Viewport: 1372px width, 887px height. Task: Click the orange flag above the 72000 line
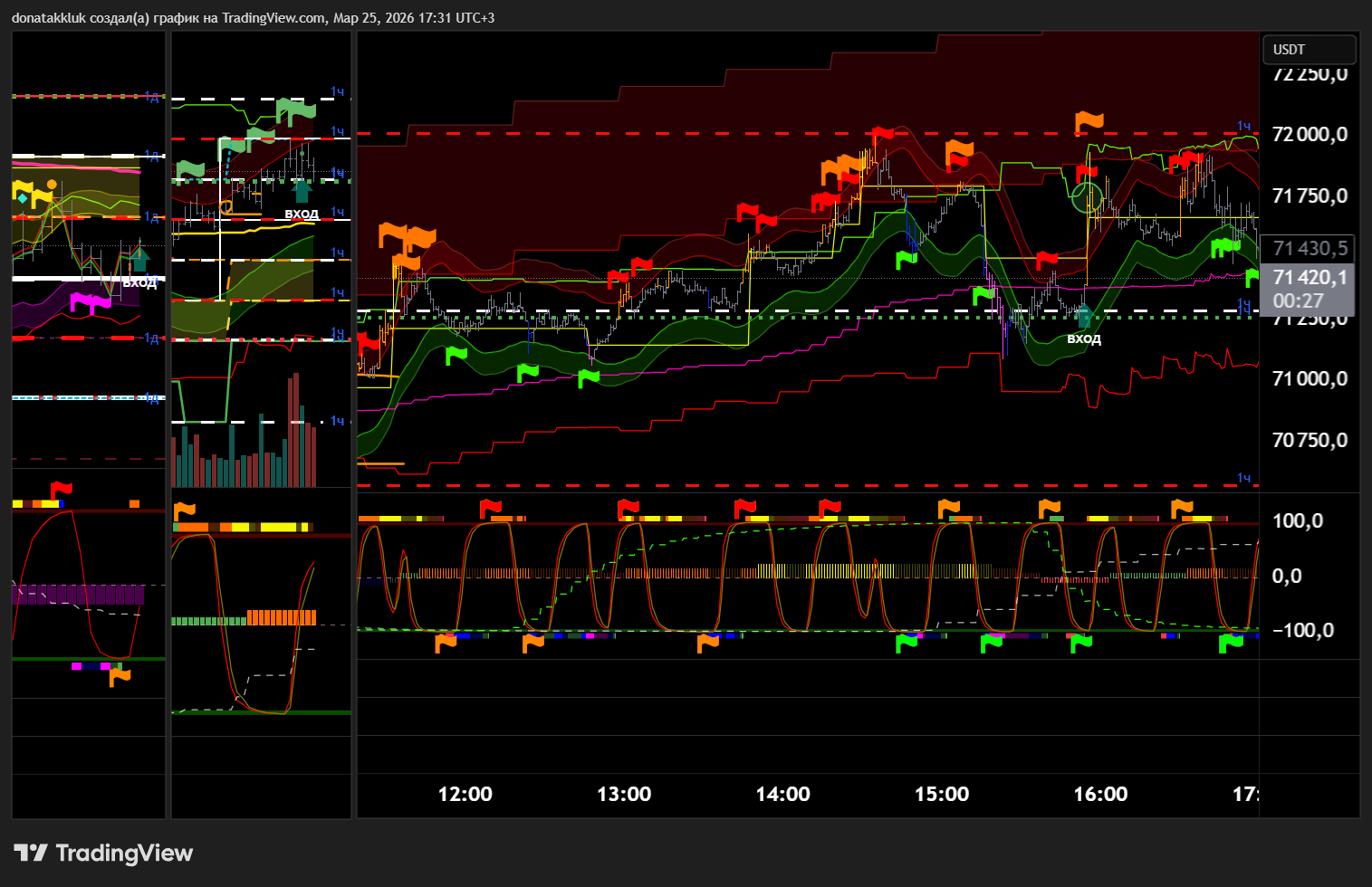(1089, 121)
